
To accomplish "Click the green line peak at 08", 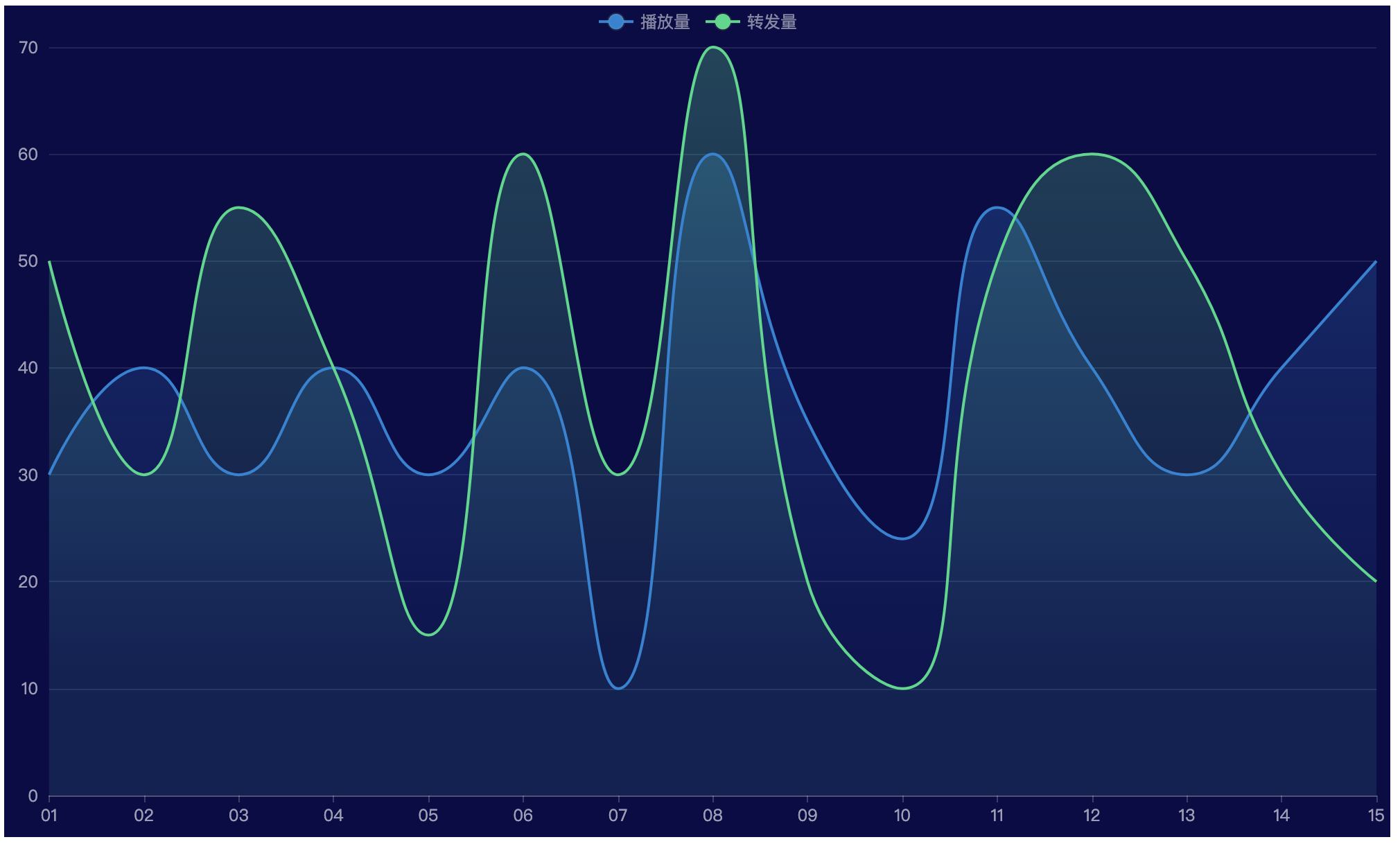I will coord(712,48).
